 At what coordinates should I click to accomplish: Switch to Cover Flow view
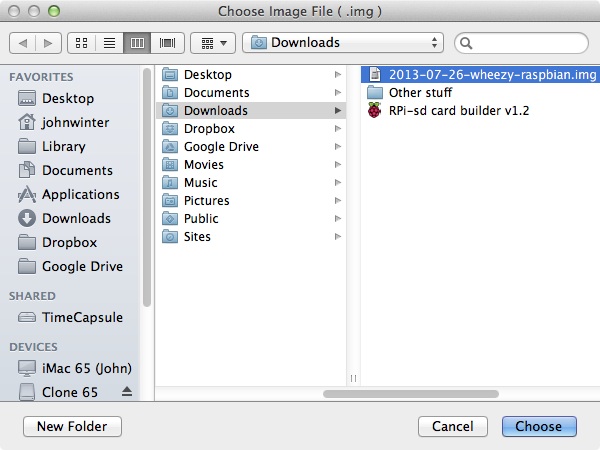[167, 43]
